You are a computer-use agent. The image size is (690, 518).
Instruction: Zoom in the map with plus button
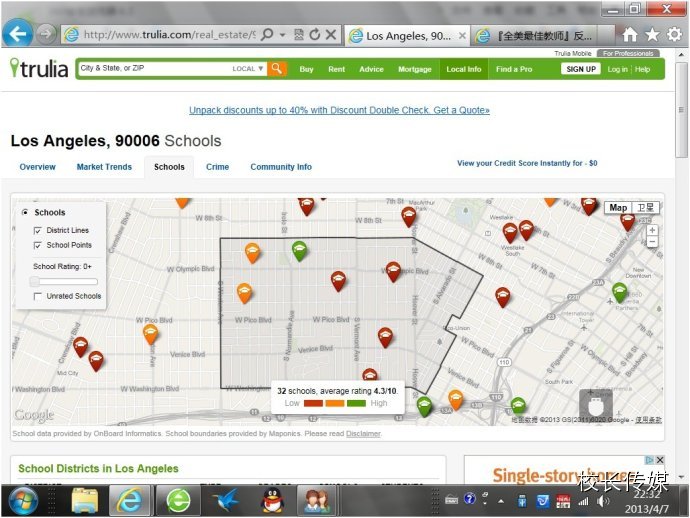click(x=652, y=230)
